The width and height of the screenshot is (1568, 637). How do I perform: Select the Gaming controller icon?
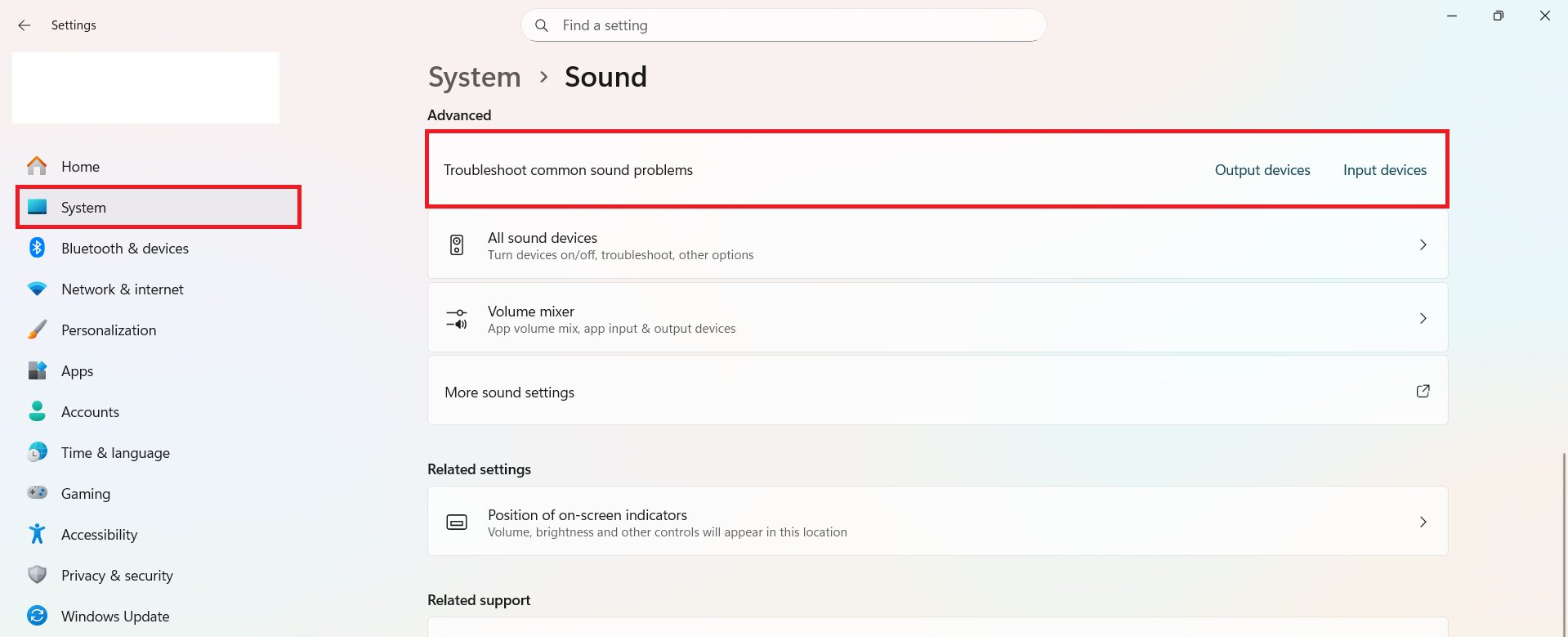(36, 493)
